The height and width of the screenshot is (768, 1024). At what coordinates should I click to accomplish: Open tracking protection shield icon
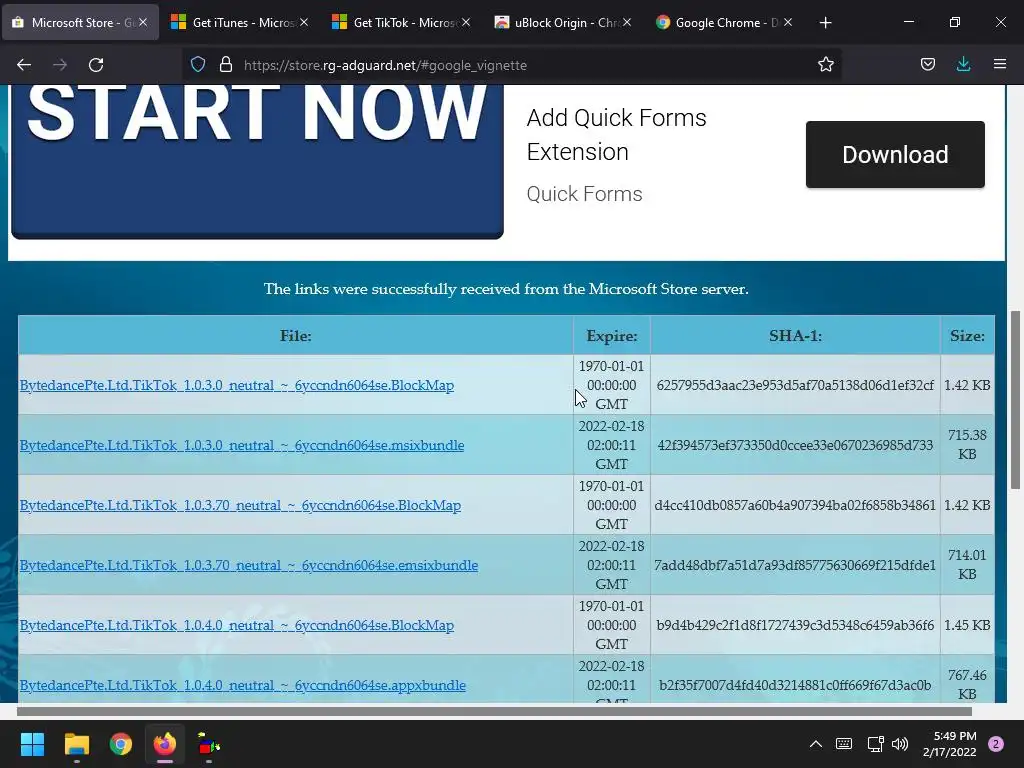198,65
